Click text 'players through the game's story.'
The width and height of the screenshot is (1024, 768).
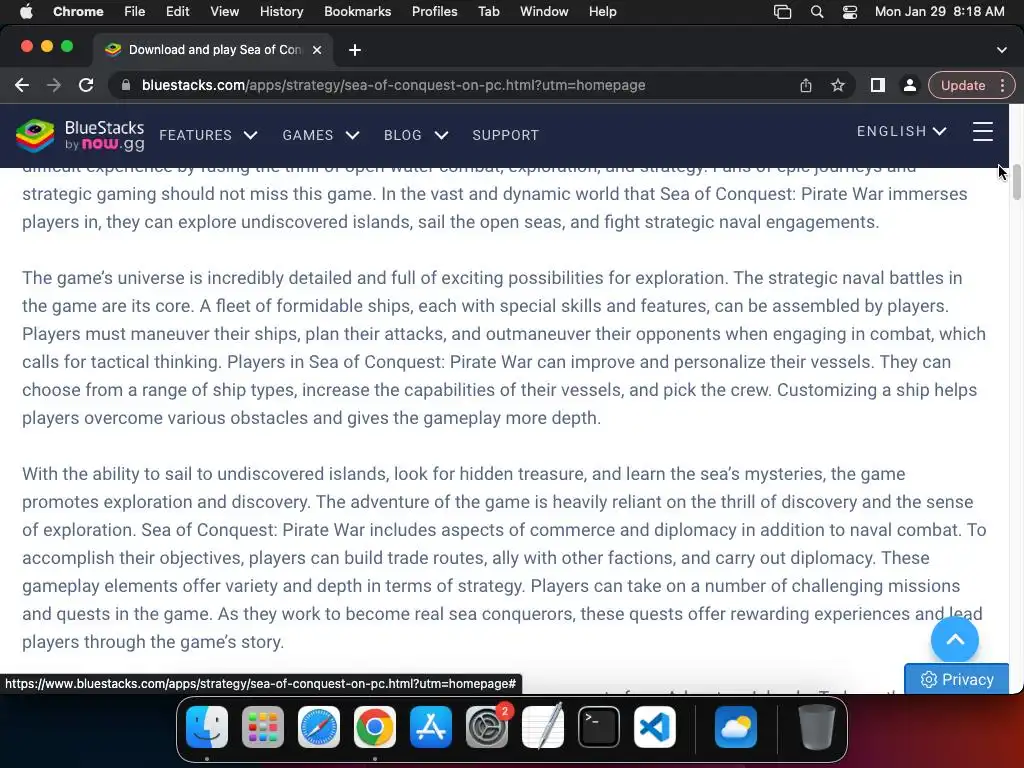tap(153, 642)
